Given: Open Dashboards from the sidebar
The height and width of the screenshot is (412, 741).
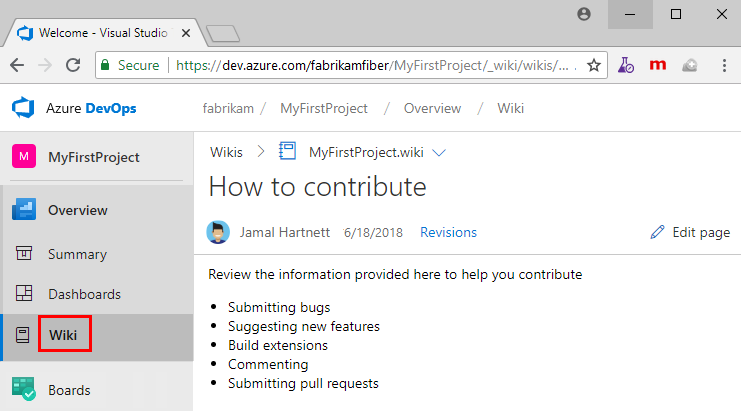Looking at the screenshot, I should [x=84, y=294].
